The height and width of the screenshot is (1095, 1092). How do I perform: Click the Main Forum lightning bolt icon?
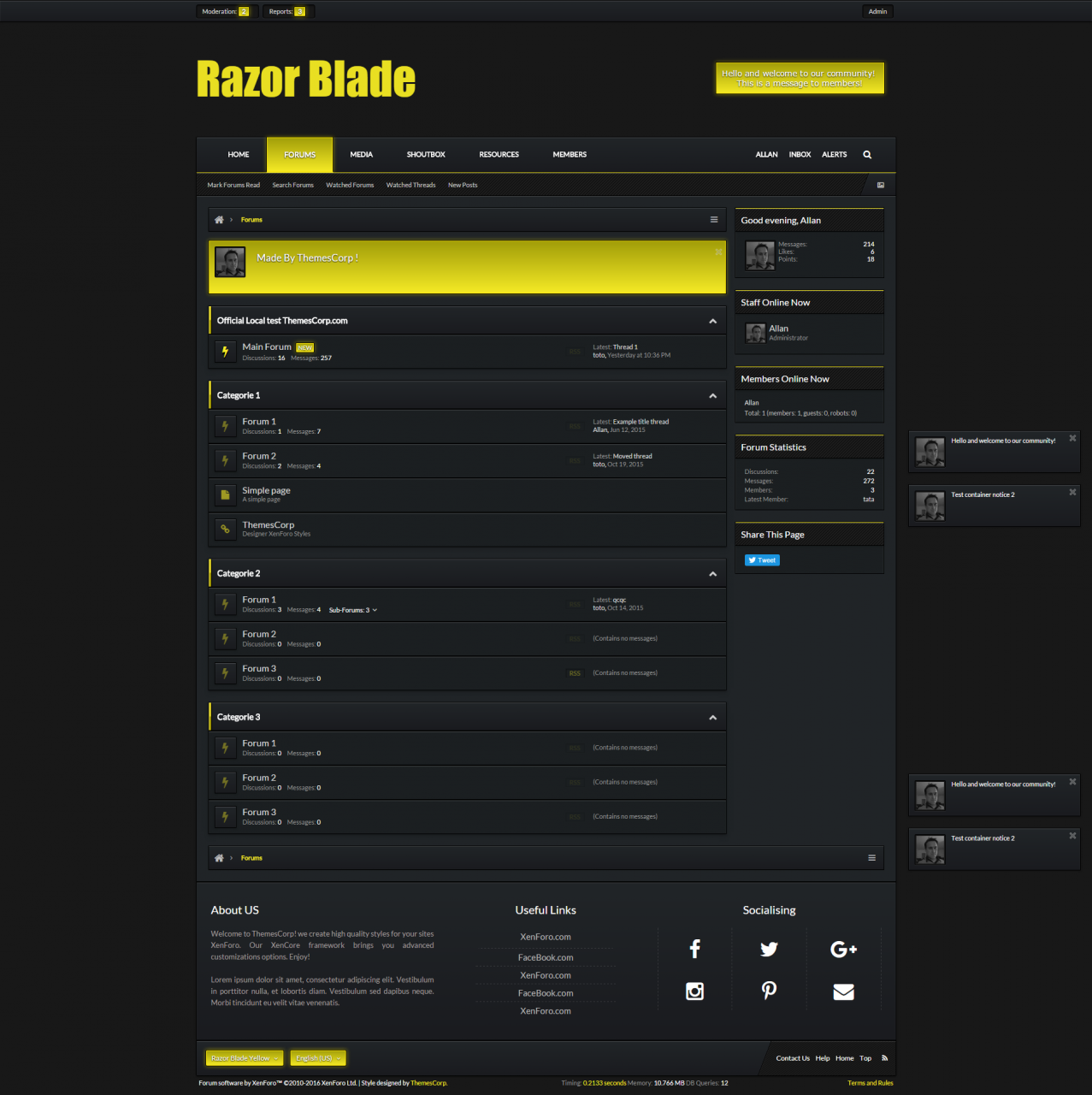[x=225, y=351]
